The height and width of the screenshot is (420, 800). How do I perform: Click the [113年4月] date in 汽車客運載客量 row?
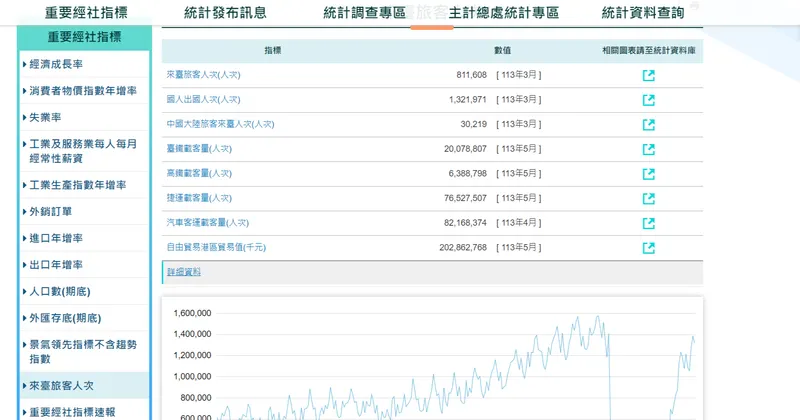[x=519, y=223]
